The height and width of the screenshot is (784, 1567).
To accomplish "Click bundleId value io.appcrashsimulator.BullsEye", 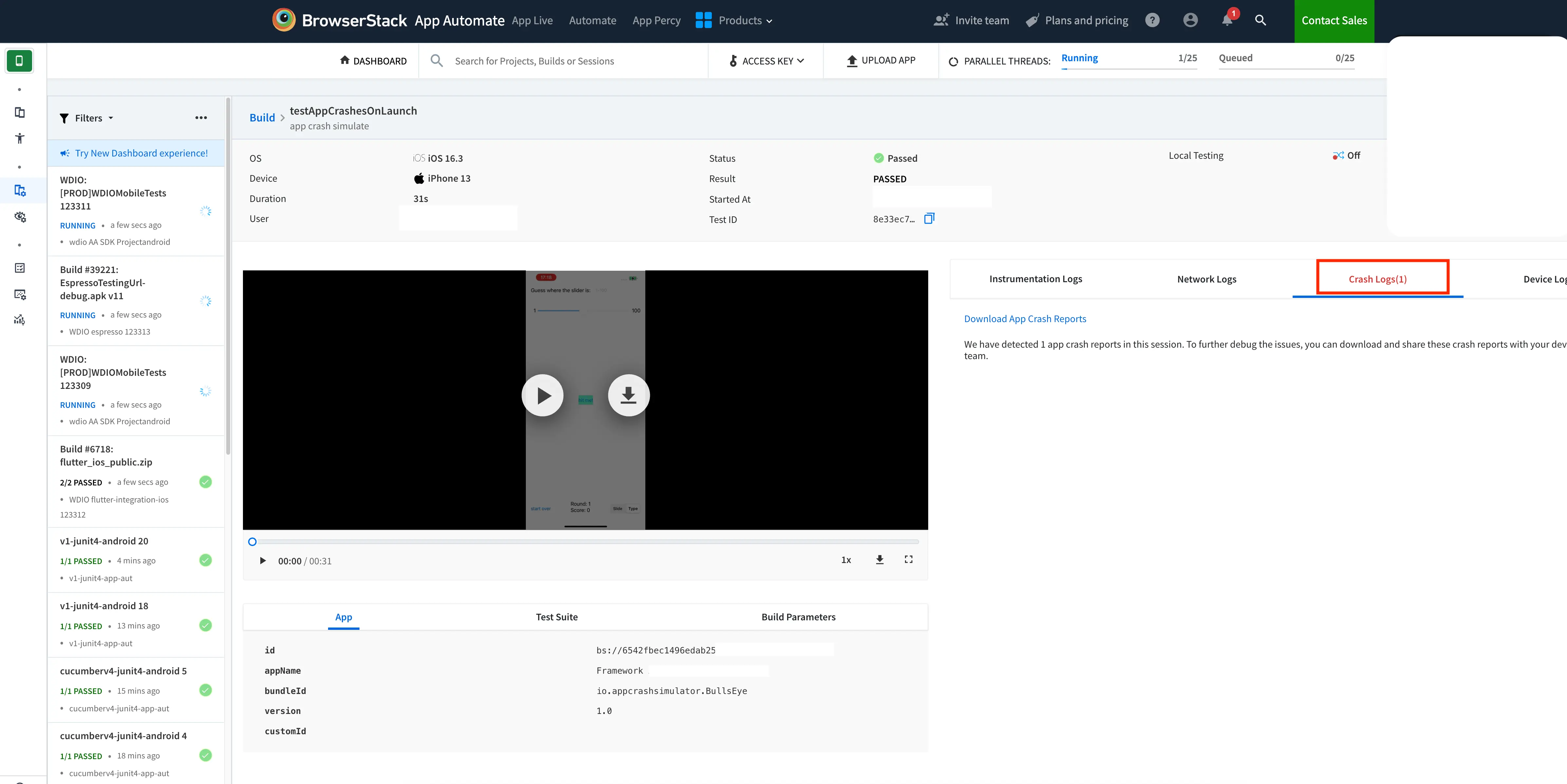I will (x=672, y=691).
